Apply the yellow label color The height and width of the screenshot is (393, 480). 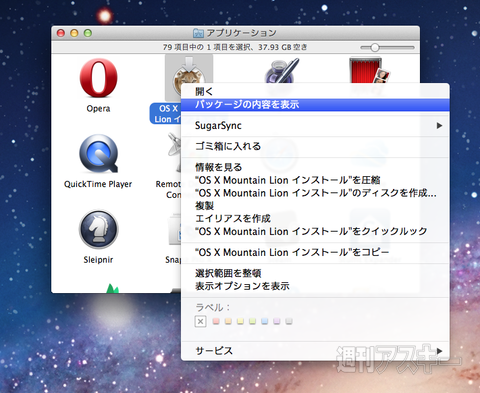click(x=240, y=321)
